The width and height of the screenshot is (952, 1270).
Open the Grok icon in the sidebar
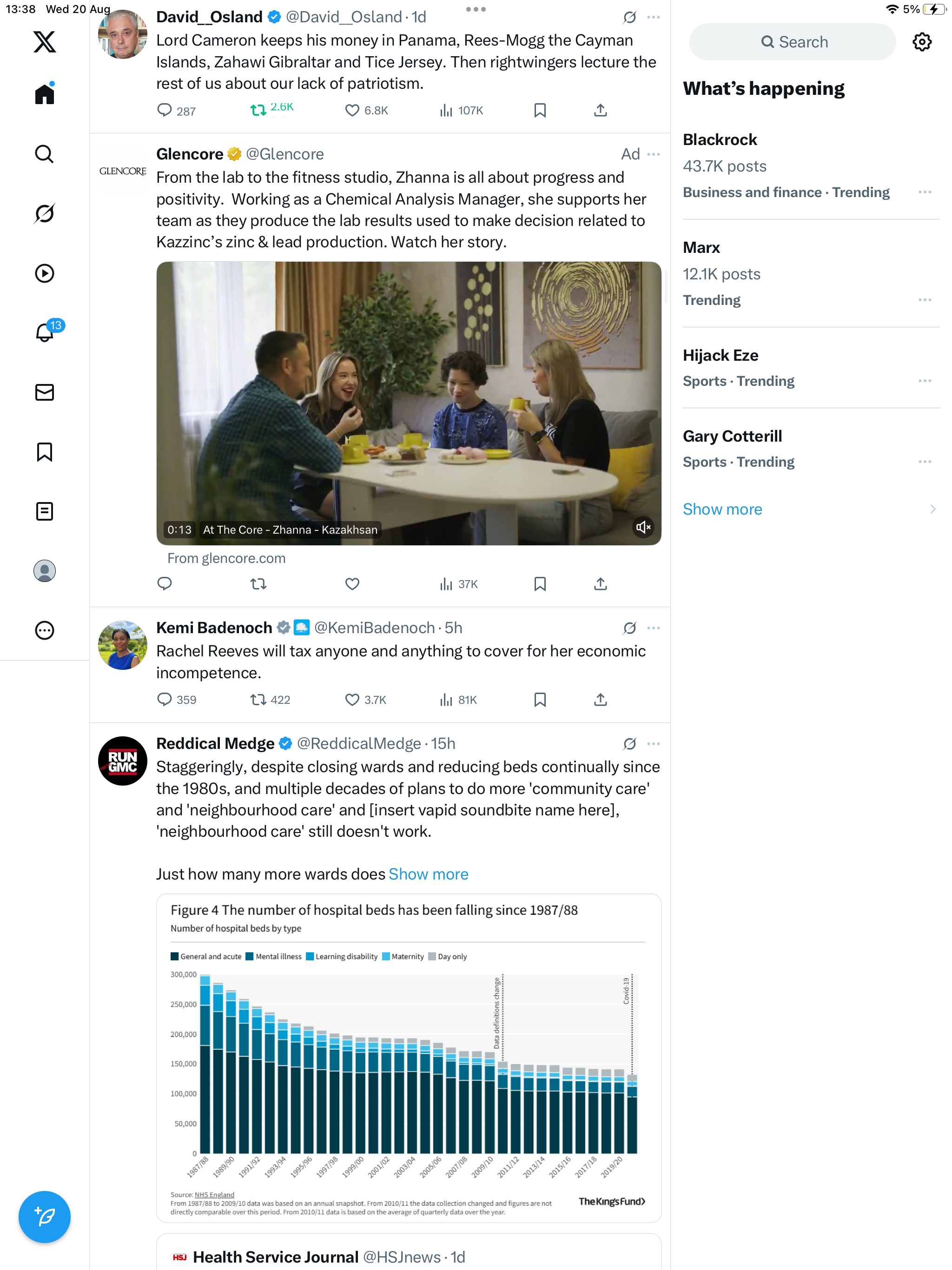coord(44,213)
